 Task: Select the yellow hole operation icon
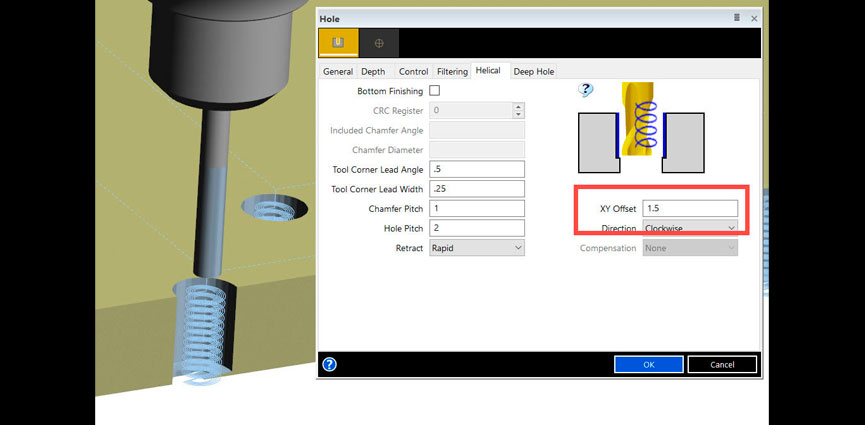pyautogui.click(x=338, y=43)
